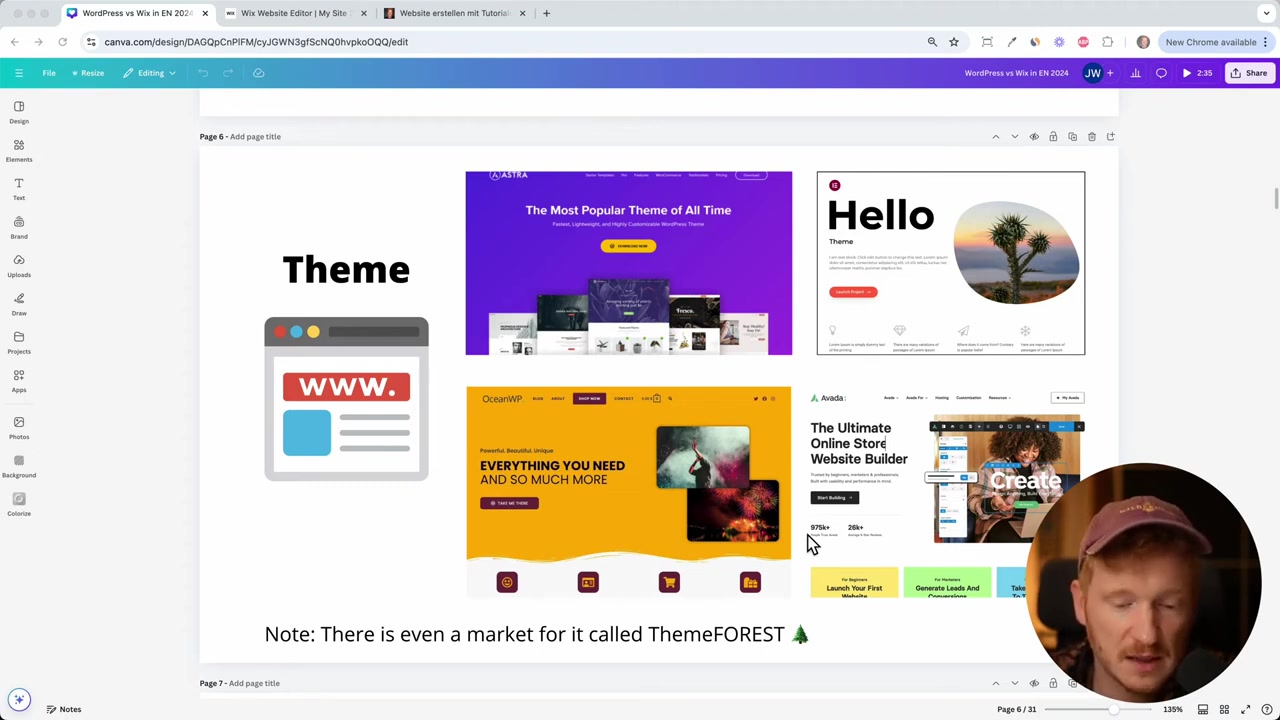Select the ThemeFOREST note text
The width and height of the screenshot is (1280, 720).
536,634
